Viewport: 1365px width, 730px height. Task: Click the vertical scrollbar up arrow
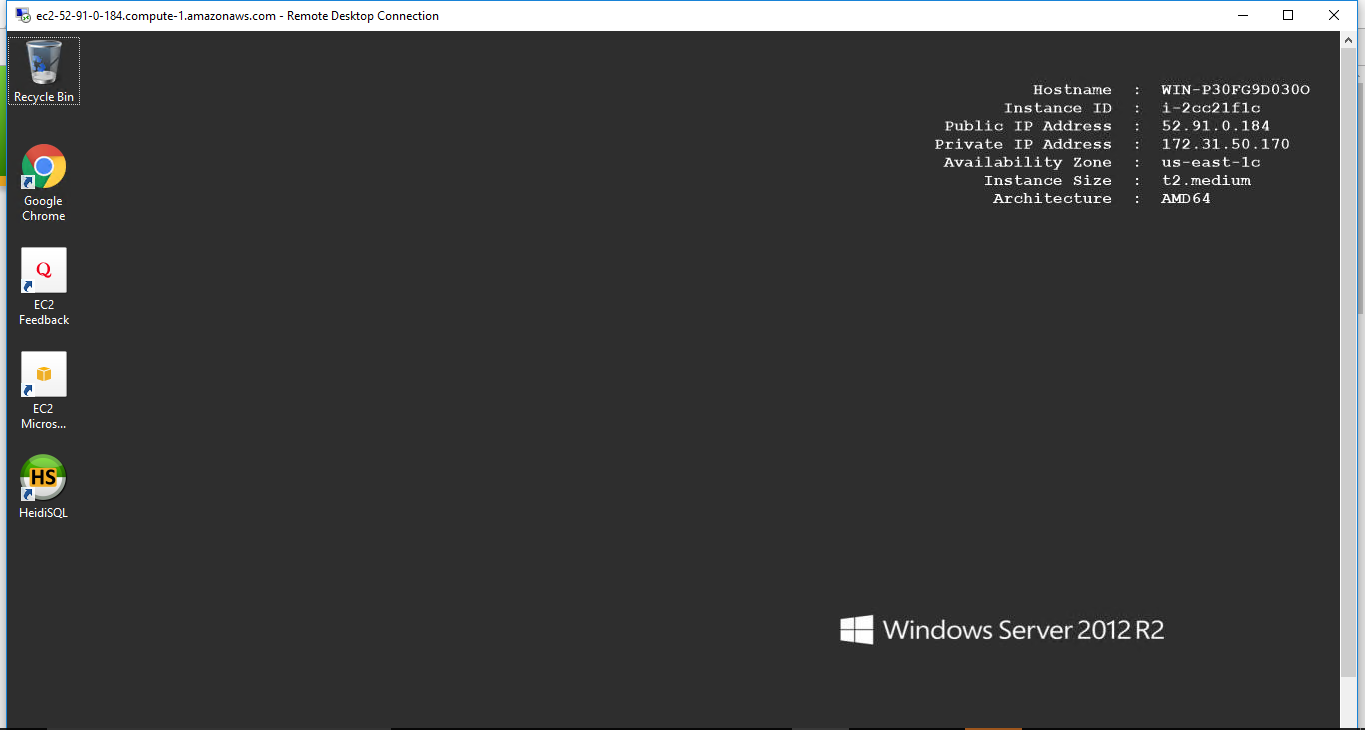[x=1349, y=41]
